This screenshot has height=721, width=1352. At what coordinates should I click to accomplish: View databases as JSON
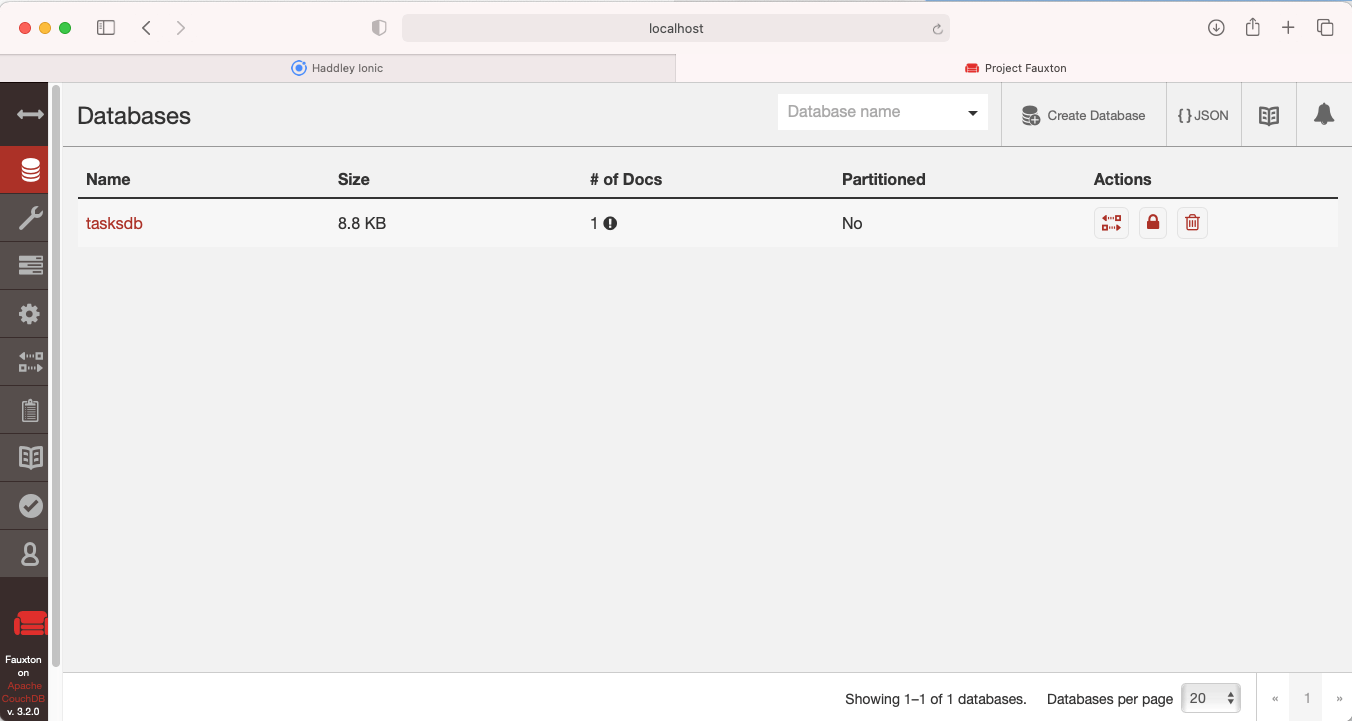tap(1203, 116)
